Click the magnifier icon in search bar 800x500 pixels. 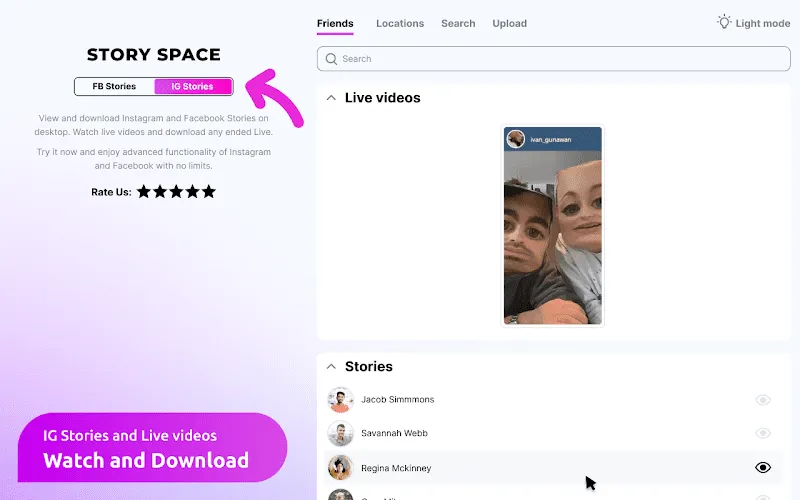point(330,59)
